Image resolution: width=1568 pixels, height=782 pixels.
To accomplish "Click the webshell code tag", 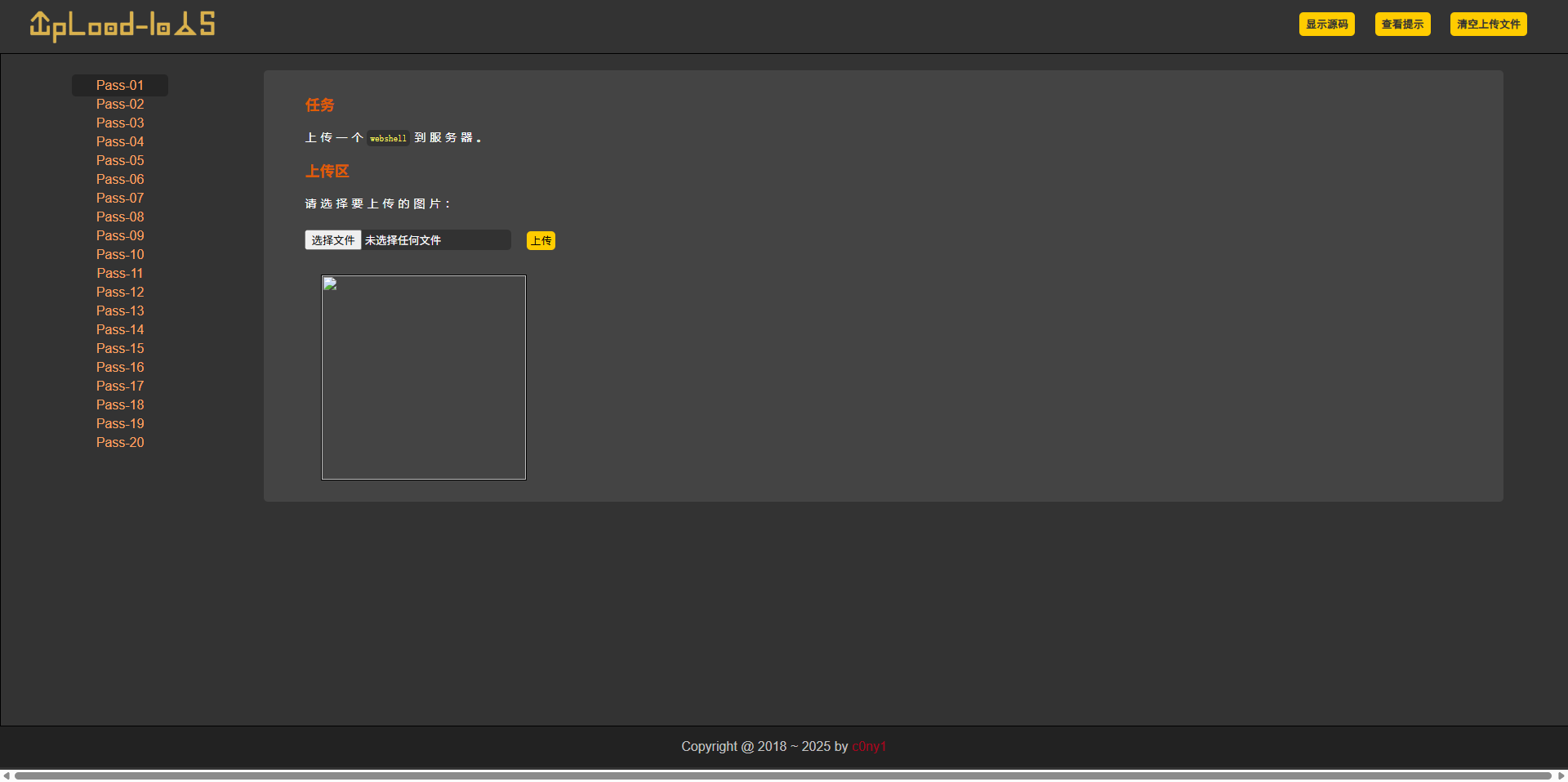I will click(388, 138).
